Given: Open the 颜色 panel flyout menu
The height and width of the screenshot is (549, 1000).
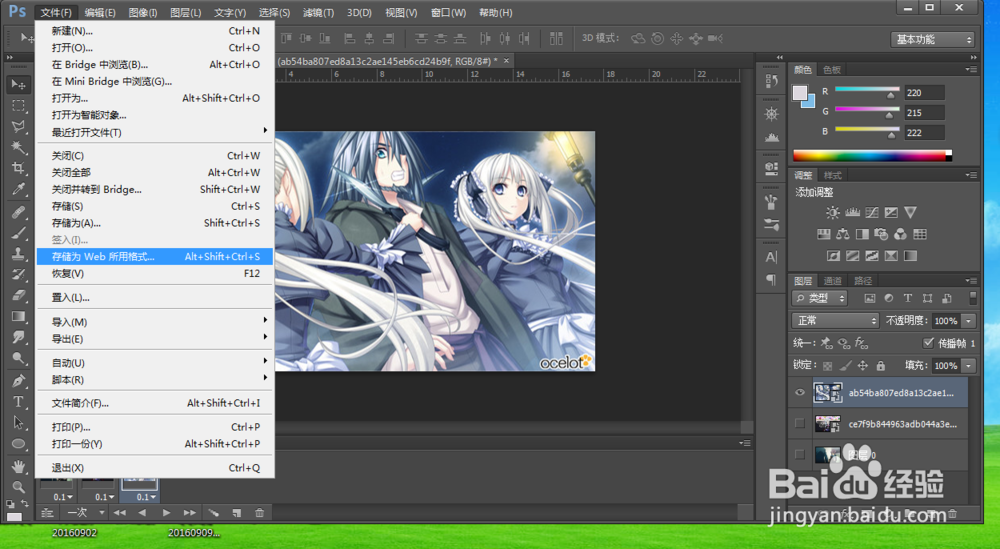Looking at the screenshot, I should [971, 69].
